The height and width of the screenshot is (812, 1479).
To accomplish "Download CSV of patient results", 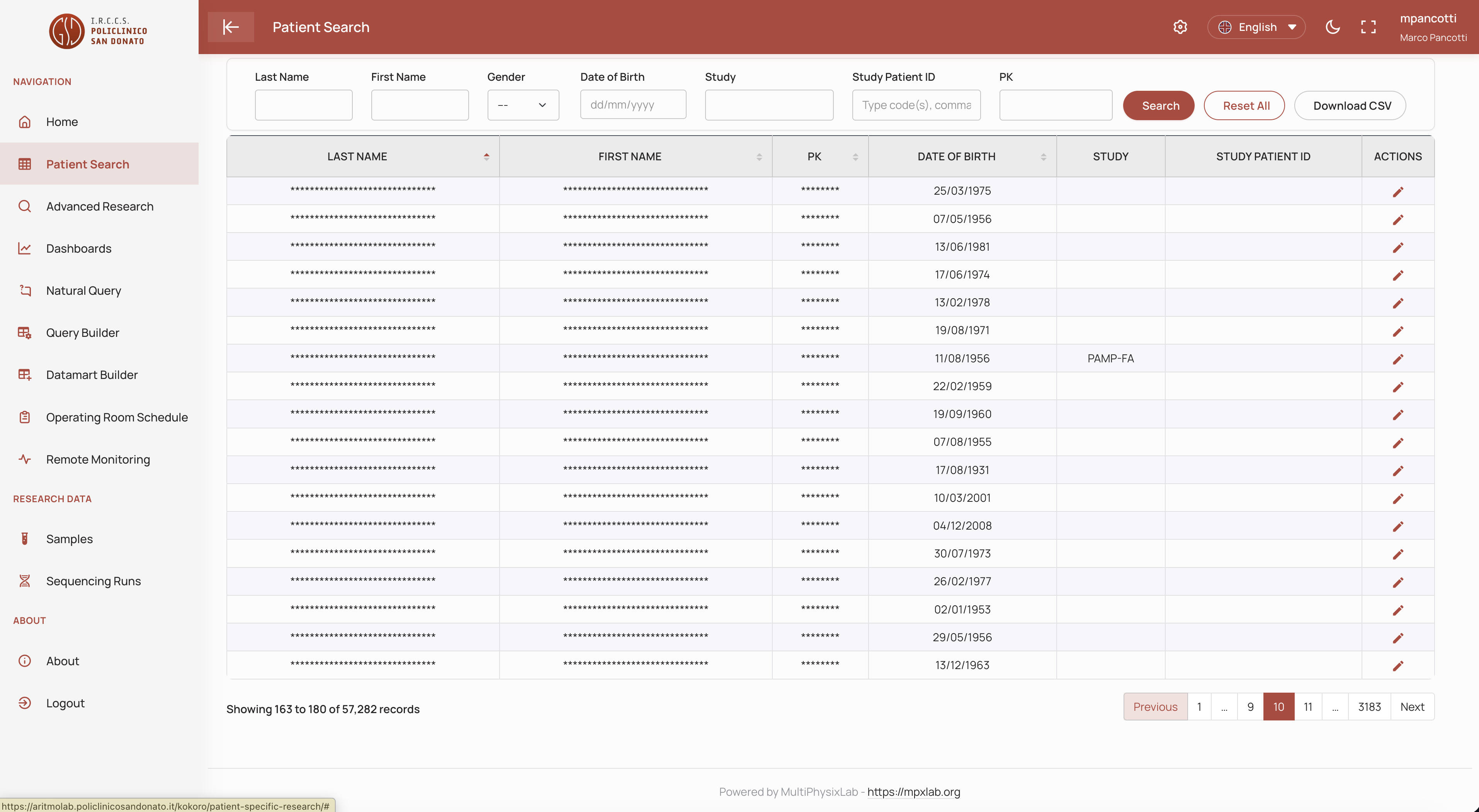I will tap(1350, 105).
